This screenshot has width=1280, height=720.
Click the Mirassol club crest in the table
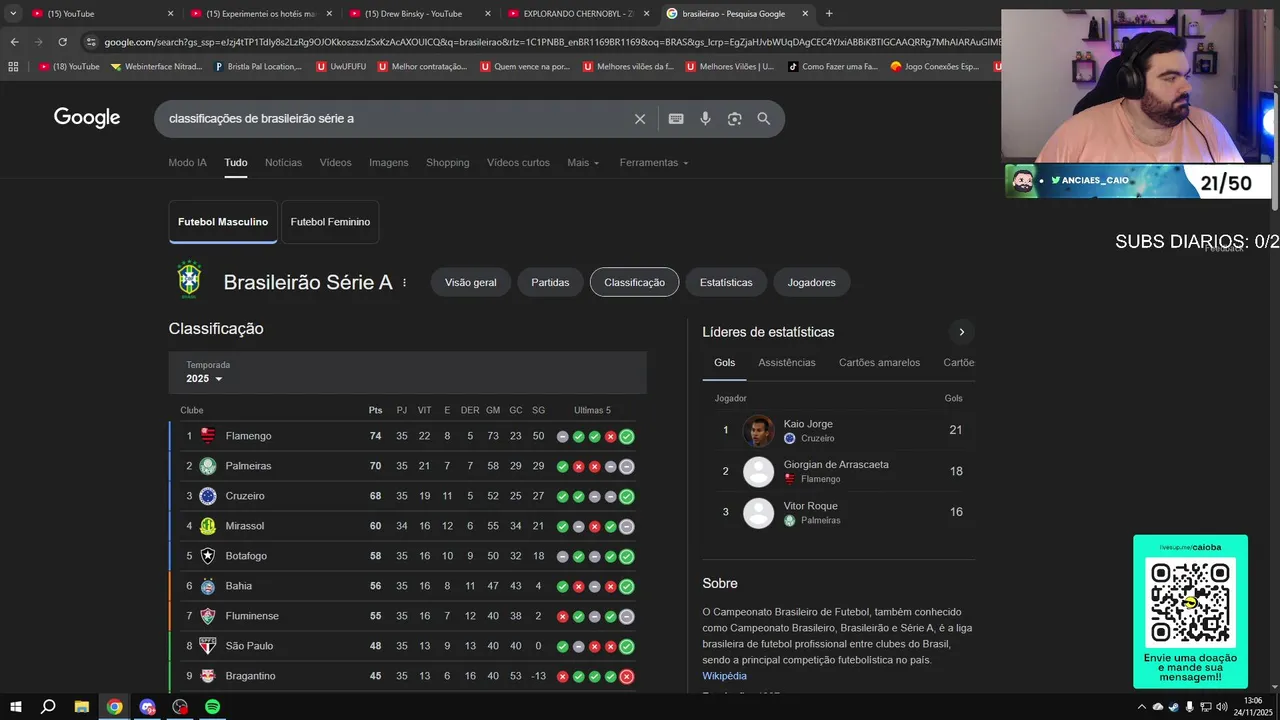coord(208,526)
